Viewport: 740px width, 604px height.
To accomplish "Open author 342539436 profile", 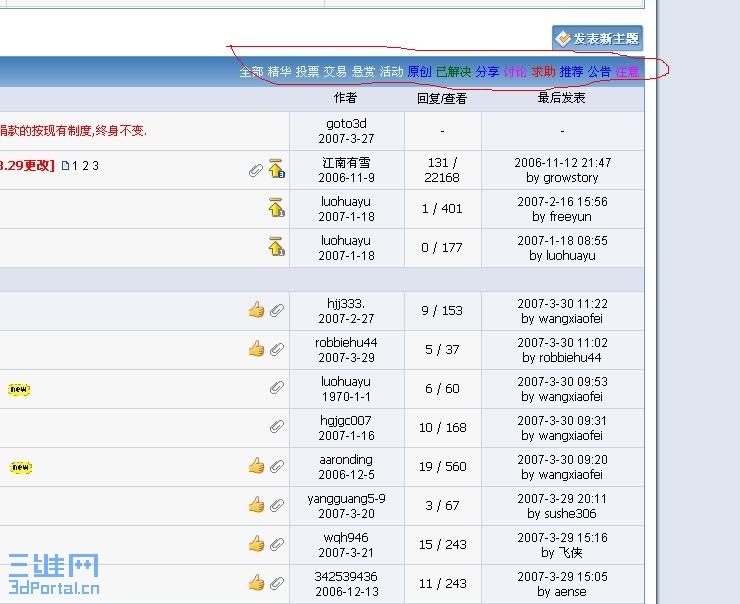I will [346, 577].
